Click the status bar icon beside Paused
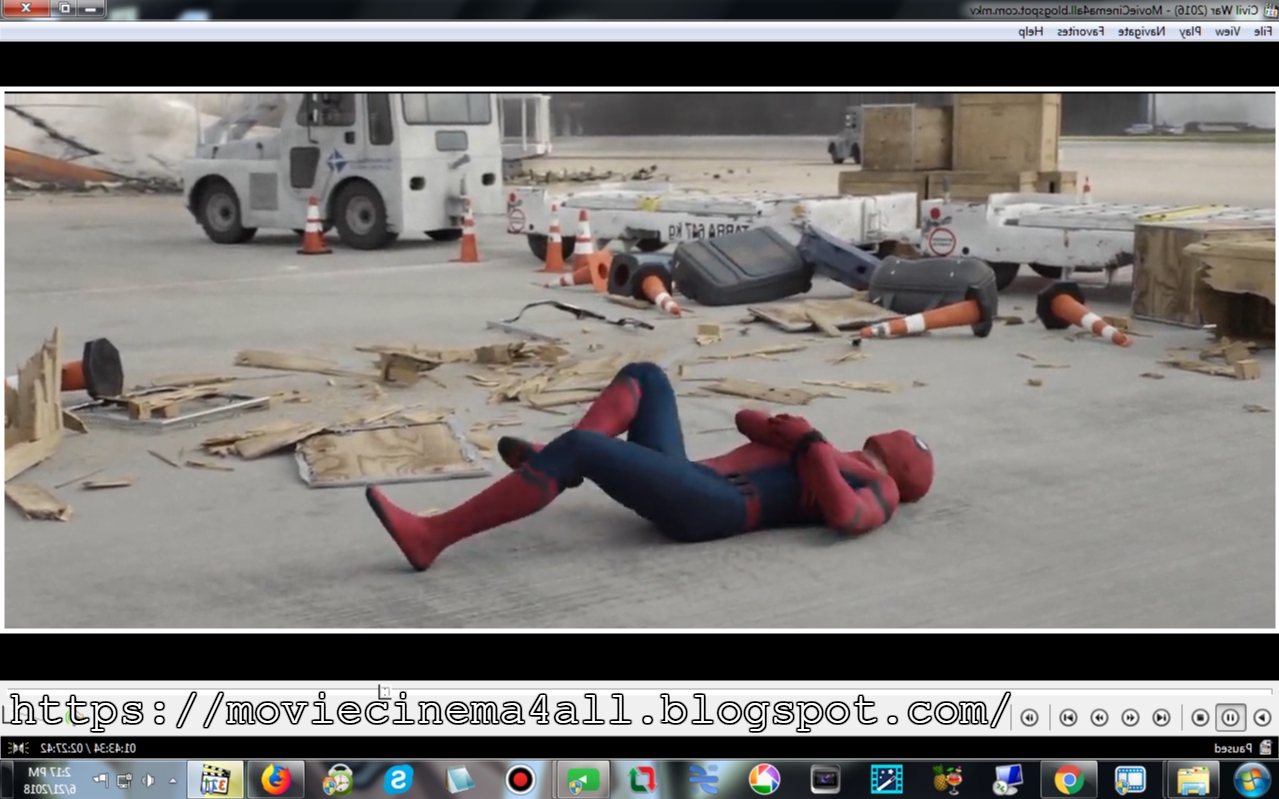The height and width of the screenshot is (799, 1279). tap(1266, 748)
